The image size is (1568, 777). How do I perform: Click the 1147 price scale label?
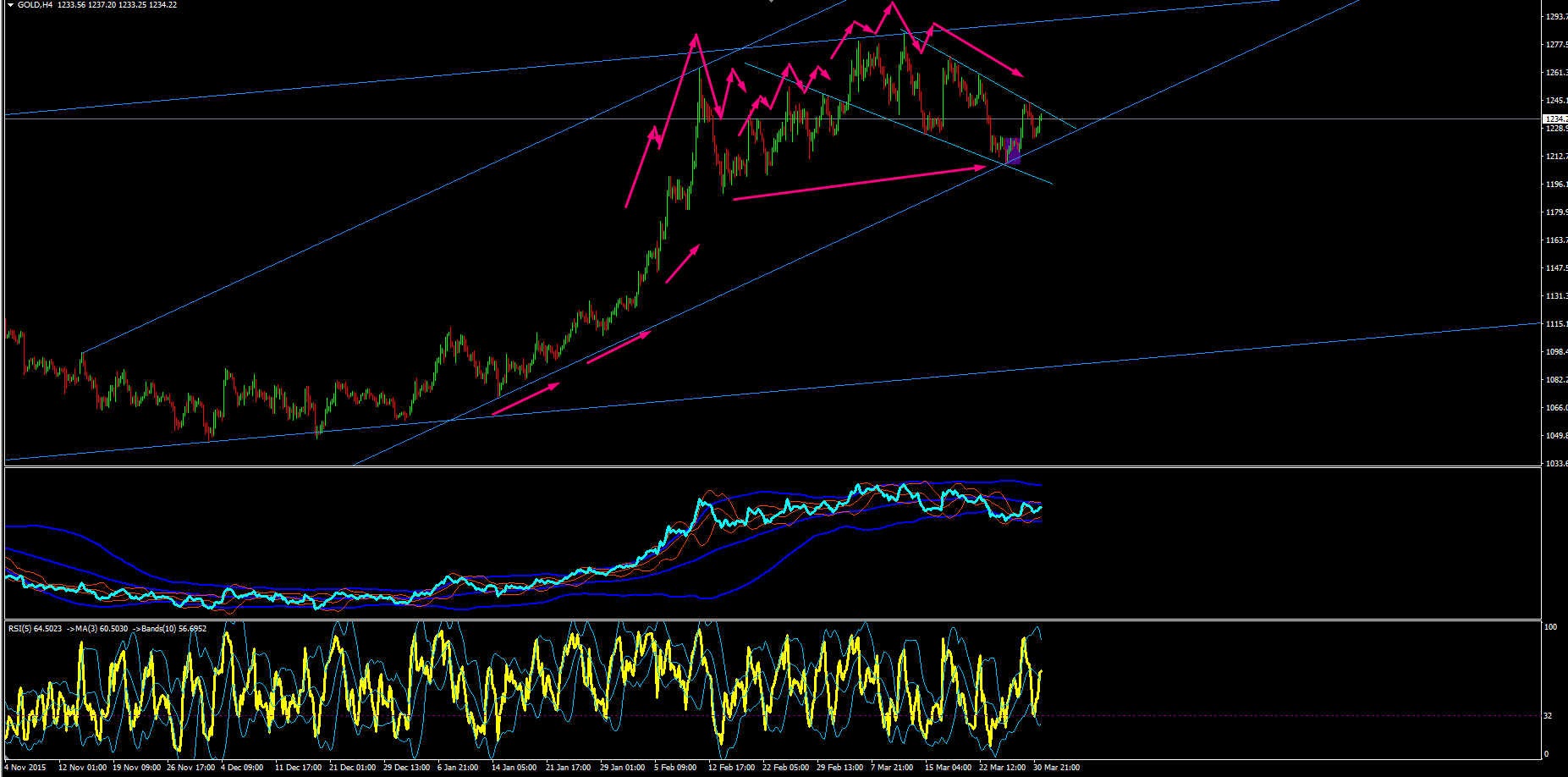(x=1556, y=268)
